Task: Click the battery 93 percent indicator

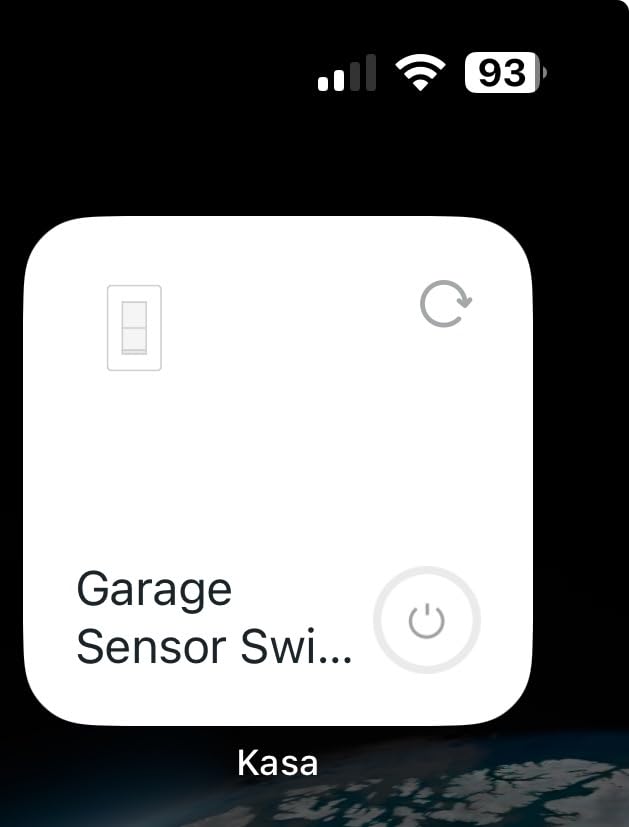Action: [x=506, y=73]
